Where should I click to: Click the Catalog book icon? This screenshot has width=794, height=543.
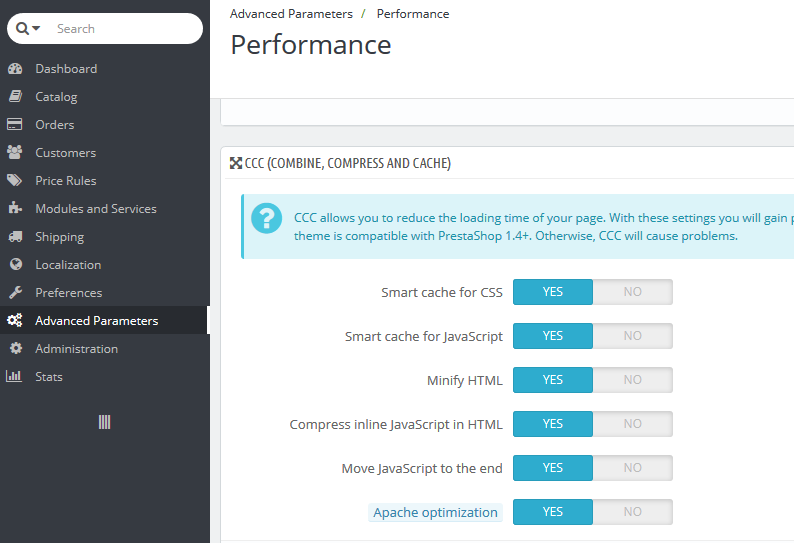click(15, 97)
